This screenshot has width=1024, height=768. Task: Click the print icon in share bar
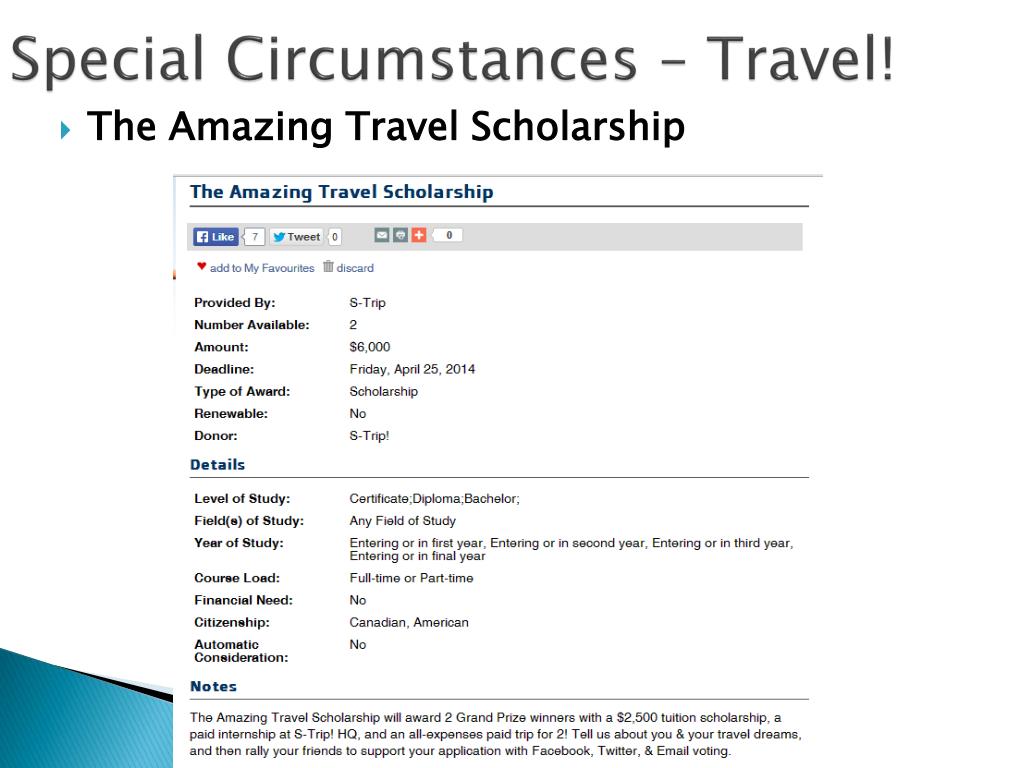(400, 235)
